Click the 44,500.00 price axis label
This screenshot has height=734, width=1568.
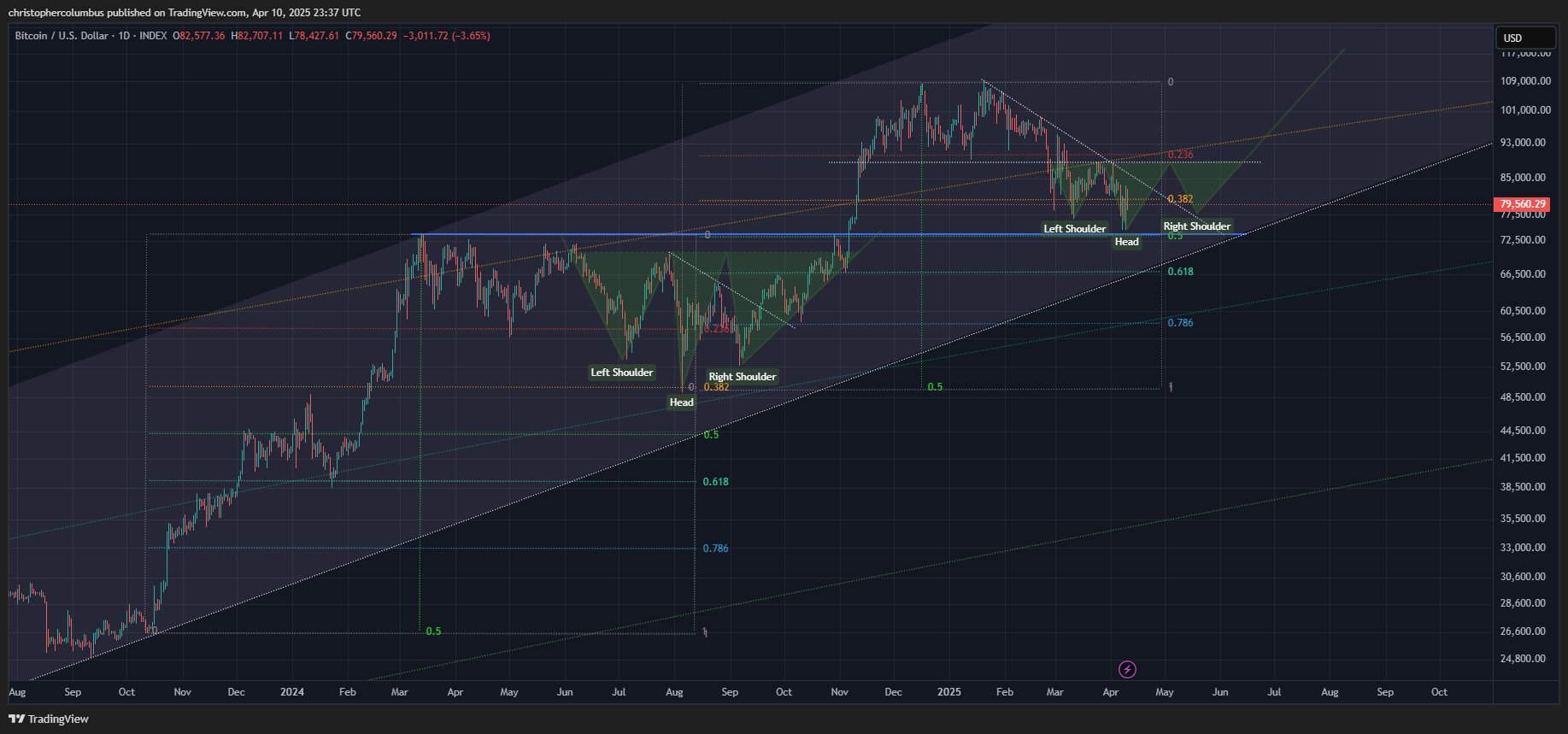pyautogui.click(x=1524, y=431)
